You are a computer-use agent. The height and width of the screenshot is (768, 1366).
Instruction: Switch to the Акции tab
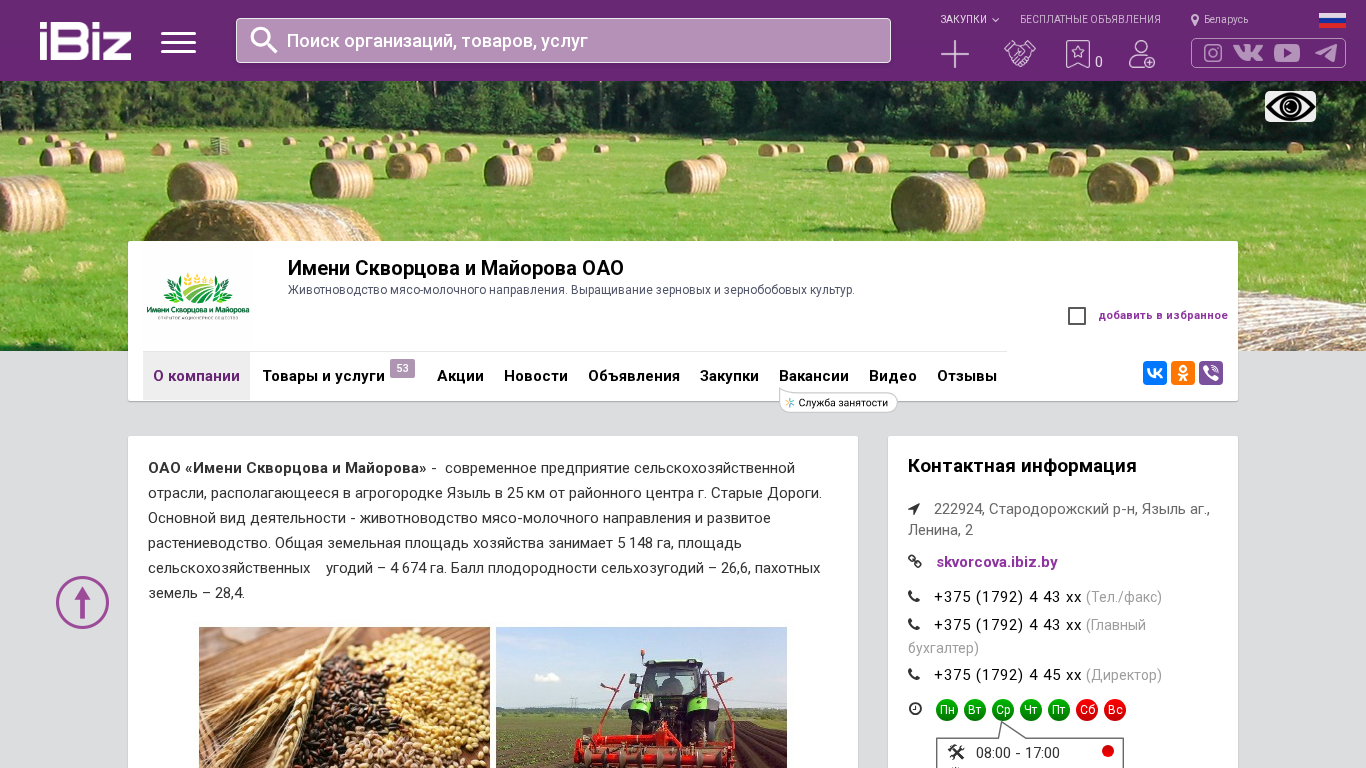460,376
